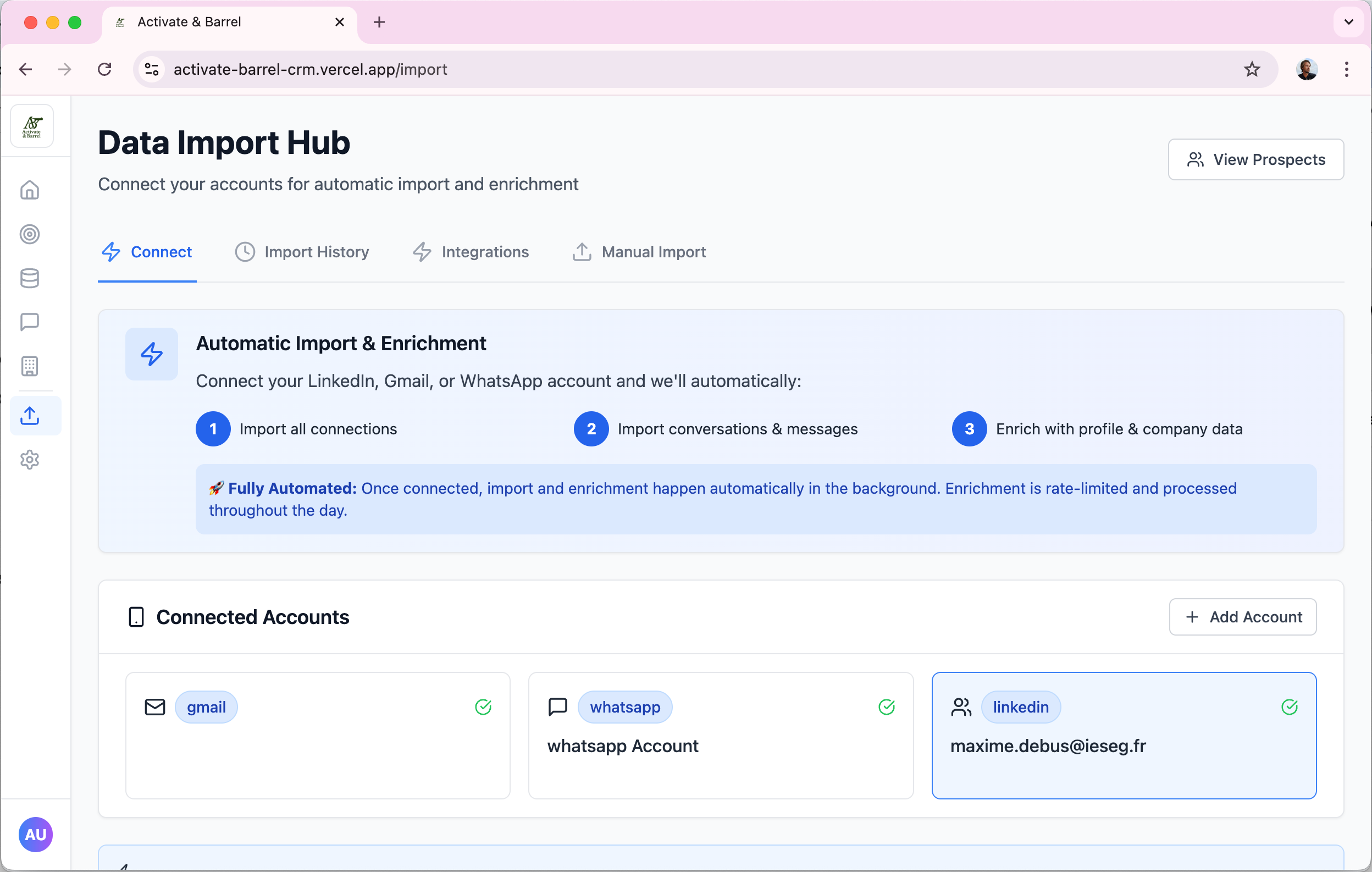Switch to the Import History tab
1372x872 pixels.
(302, 252)
